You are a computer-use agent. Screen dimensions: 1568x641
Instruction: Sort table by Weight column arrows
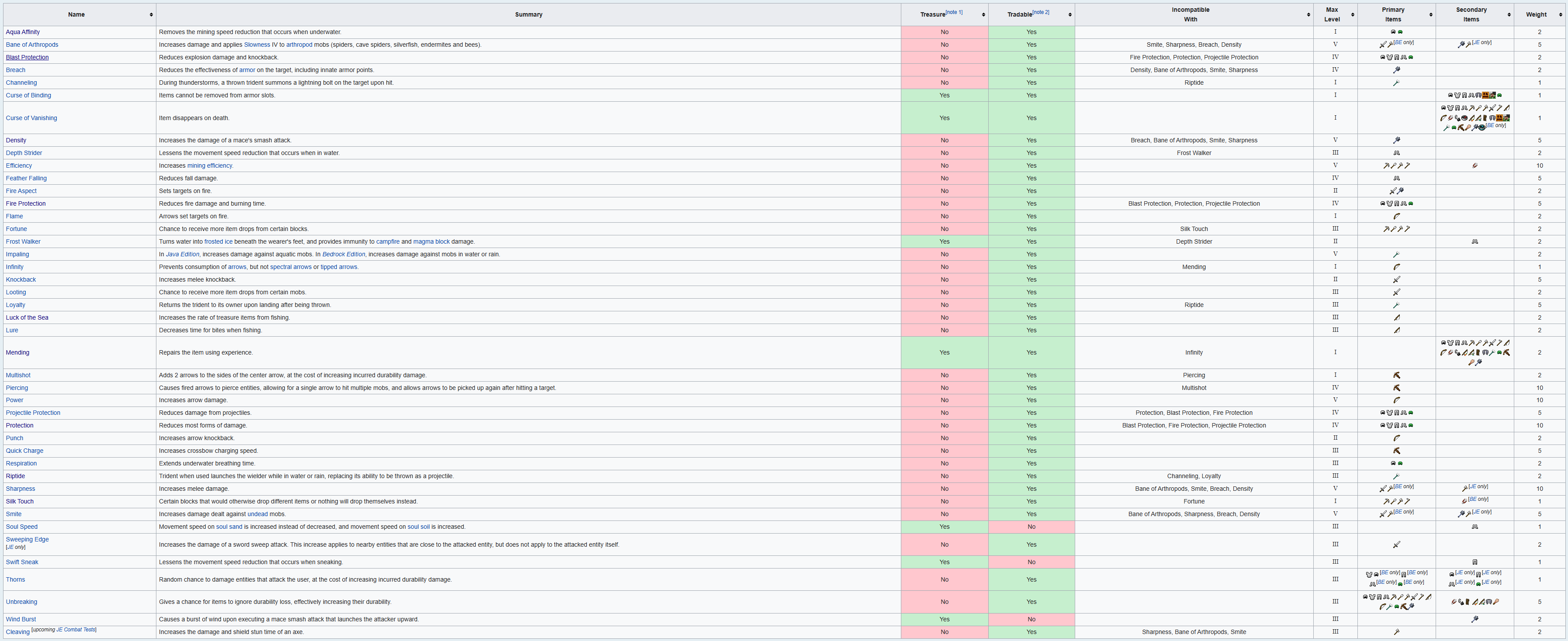pos(1560,14)
